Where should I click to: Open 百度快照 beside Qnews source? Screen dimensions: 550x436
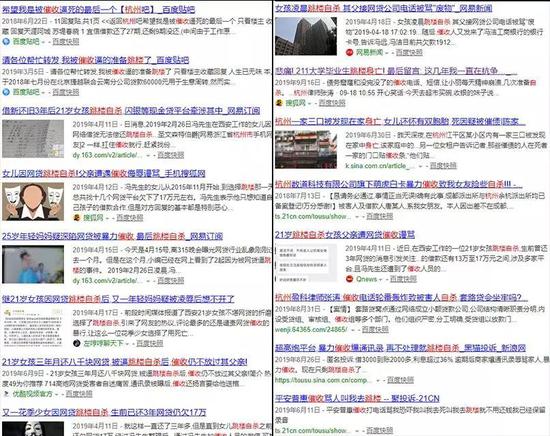point(403,279)
